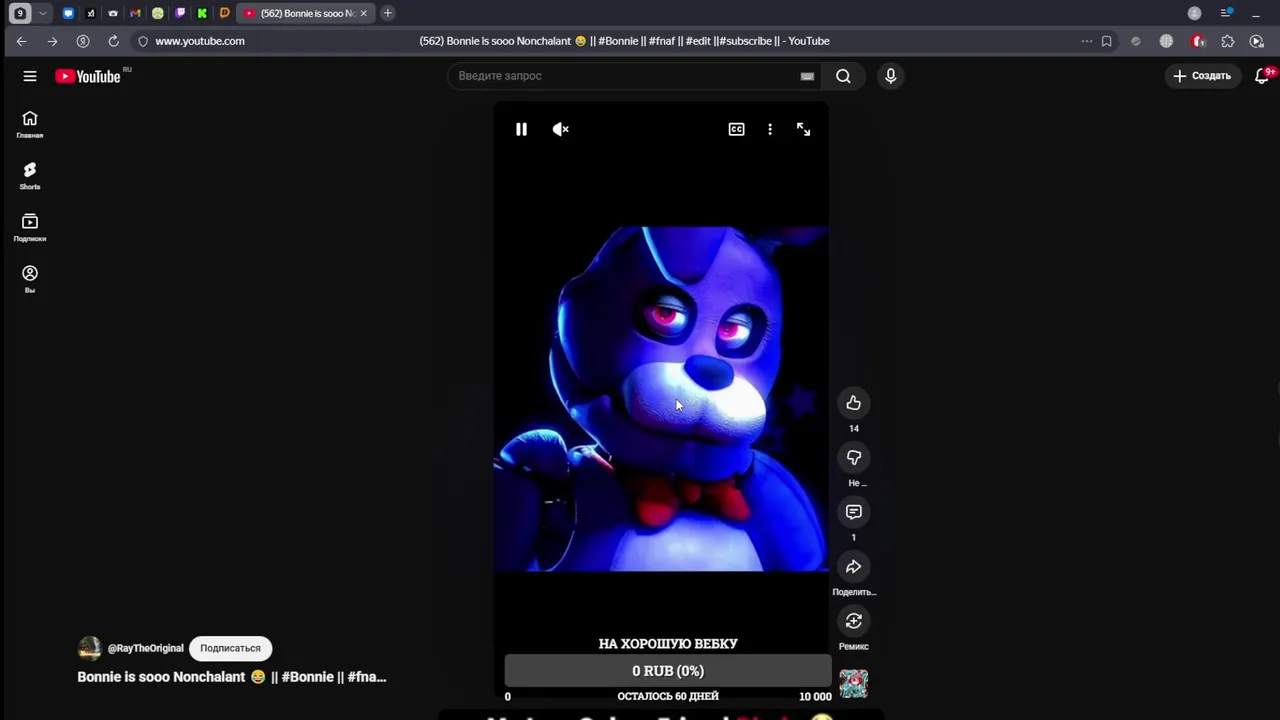Reload the page with refresh icon

point(113,41)
